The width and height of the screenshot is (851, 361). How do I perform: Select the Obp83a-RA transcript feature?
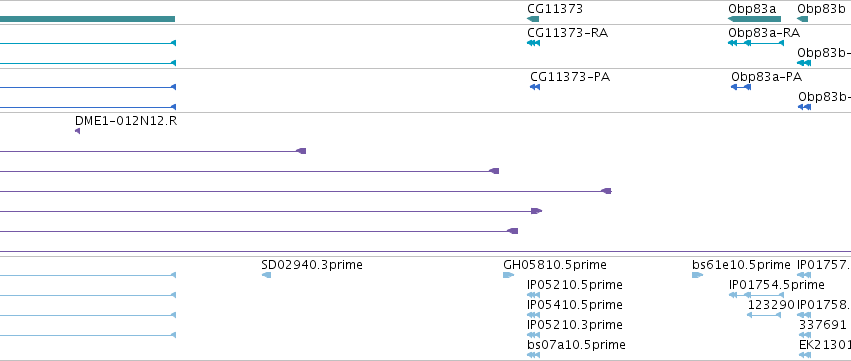(x=756, y=43)
